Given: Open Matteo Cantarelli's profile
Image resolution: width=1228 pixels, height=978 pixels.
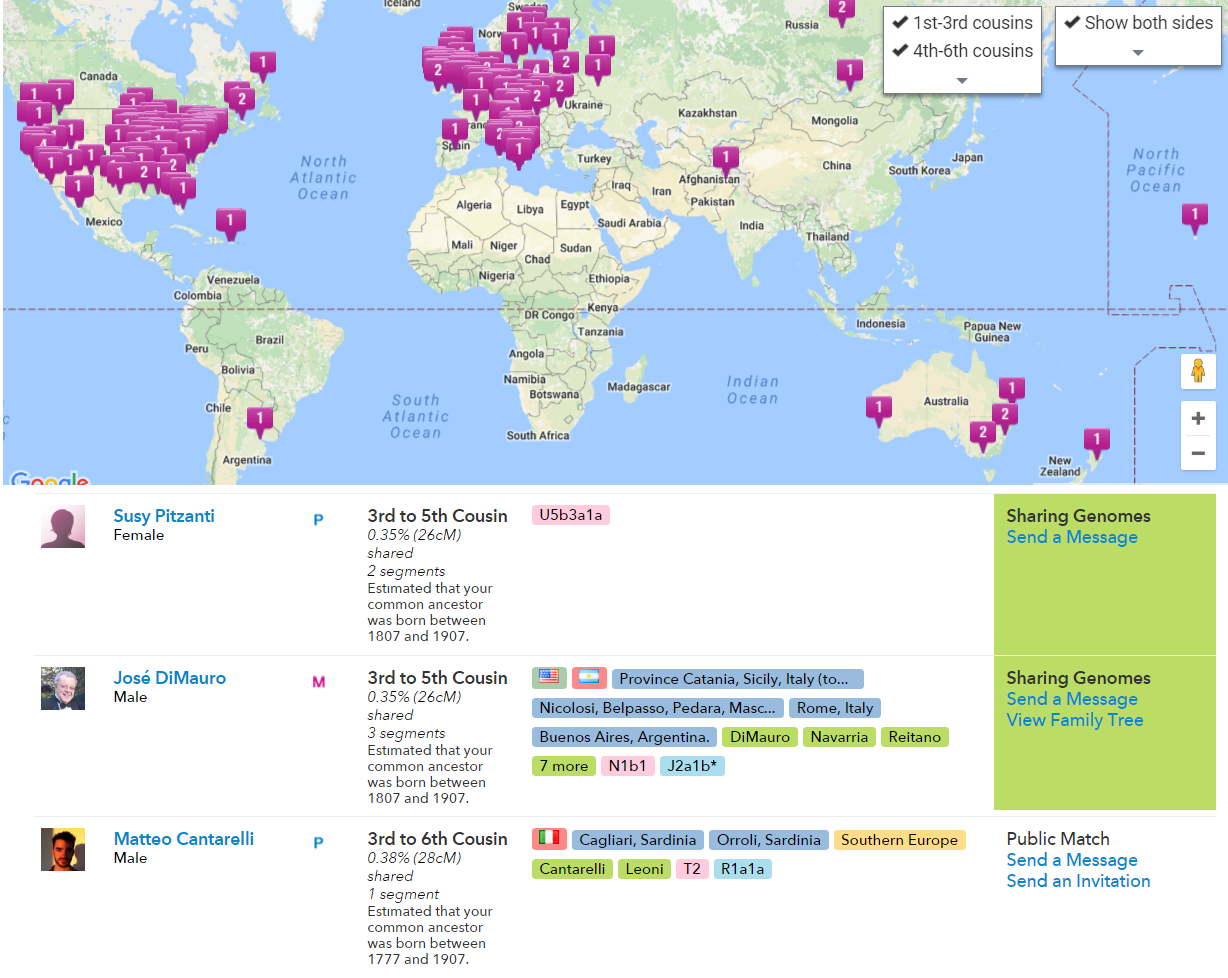Looking at the screenshot, I should pos(184,839).
